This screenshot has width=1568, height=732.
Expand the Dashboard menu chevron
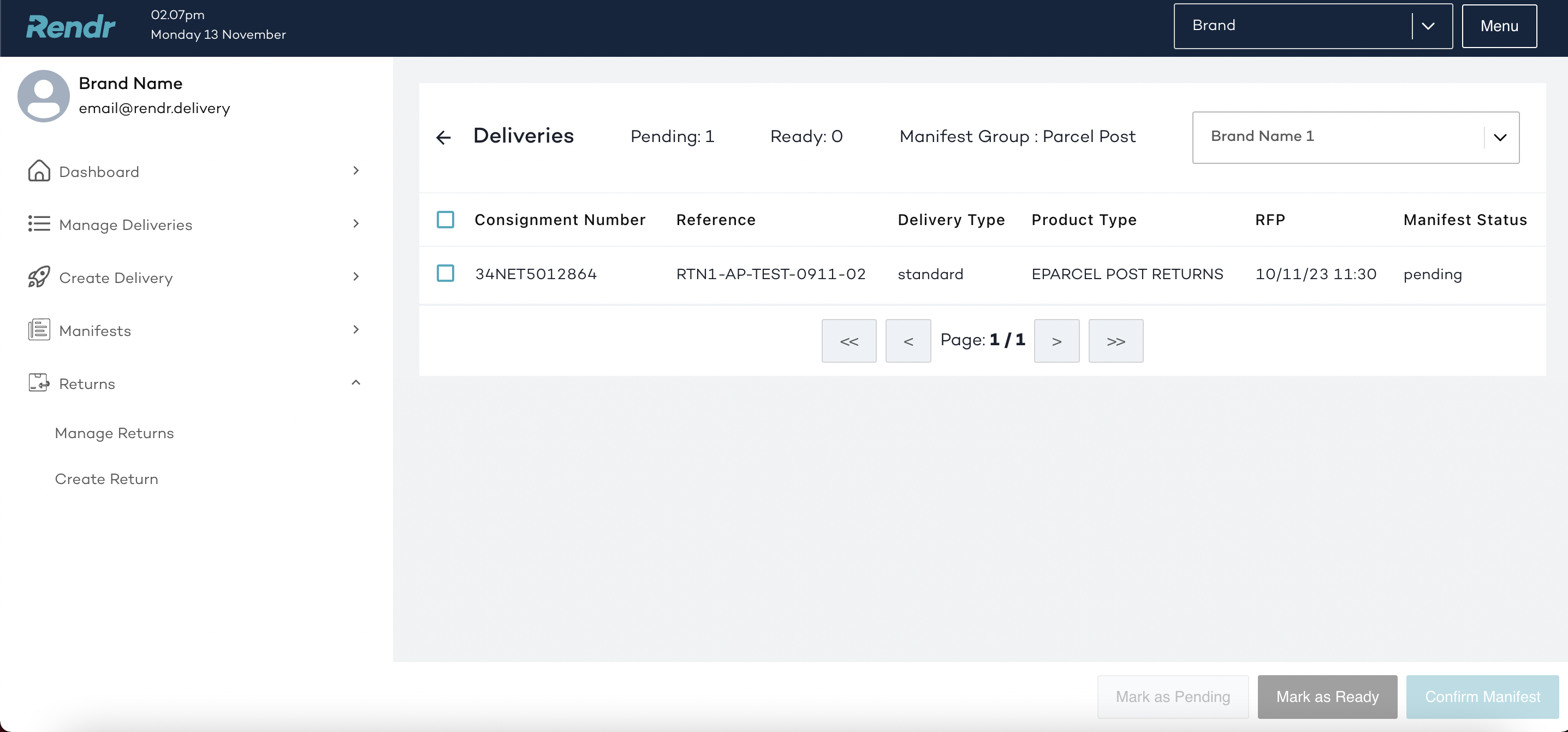356,170
